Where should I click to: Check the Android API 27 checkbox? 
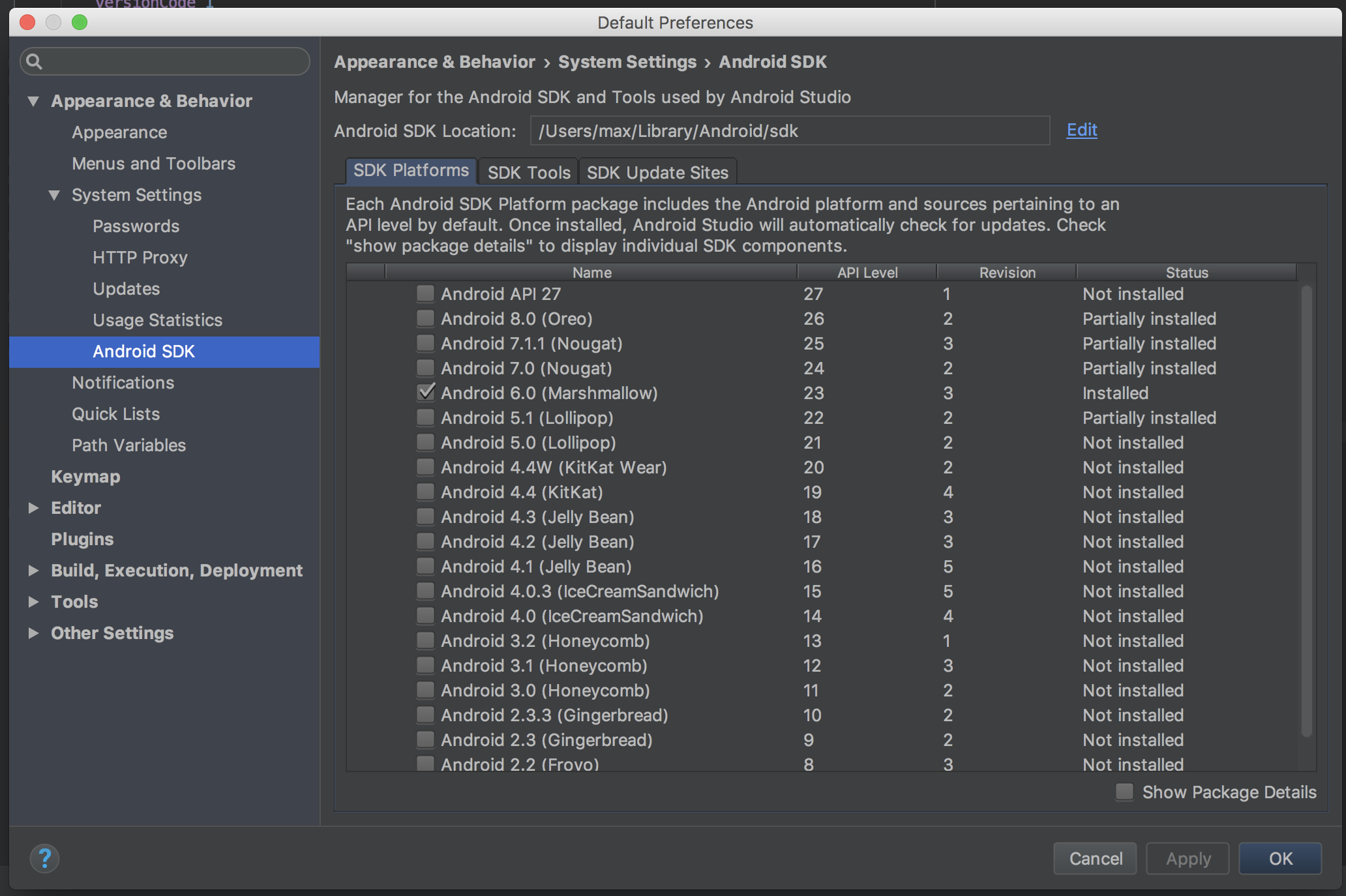click(x=425, y=293)
